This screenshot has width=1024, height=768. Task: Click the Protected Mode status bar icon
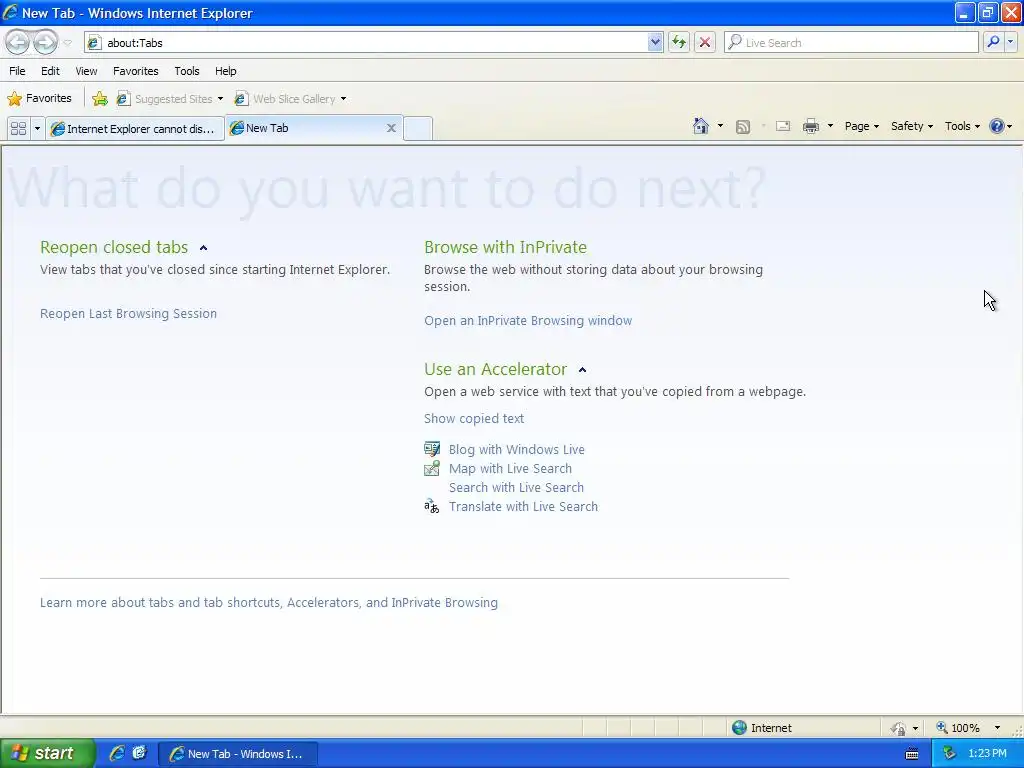[899, 728]
